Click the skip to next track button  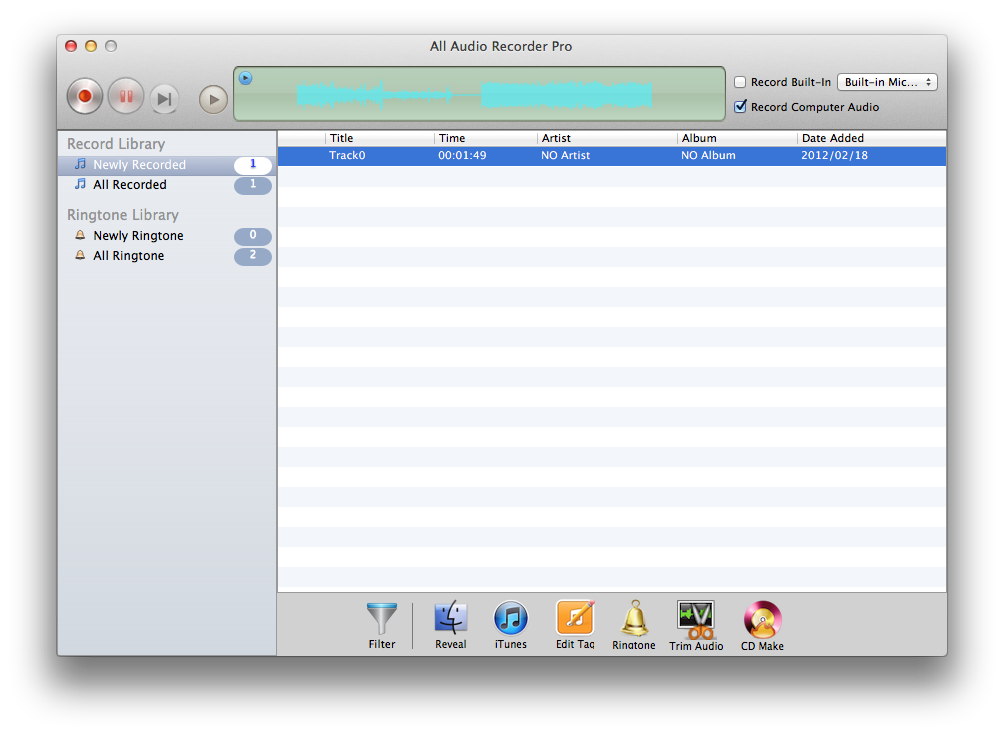(x=165, y=99)
